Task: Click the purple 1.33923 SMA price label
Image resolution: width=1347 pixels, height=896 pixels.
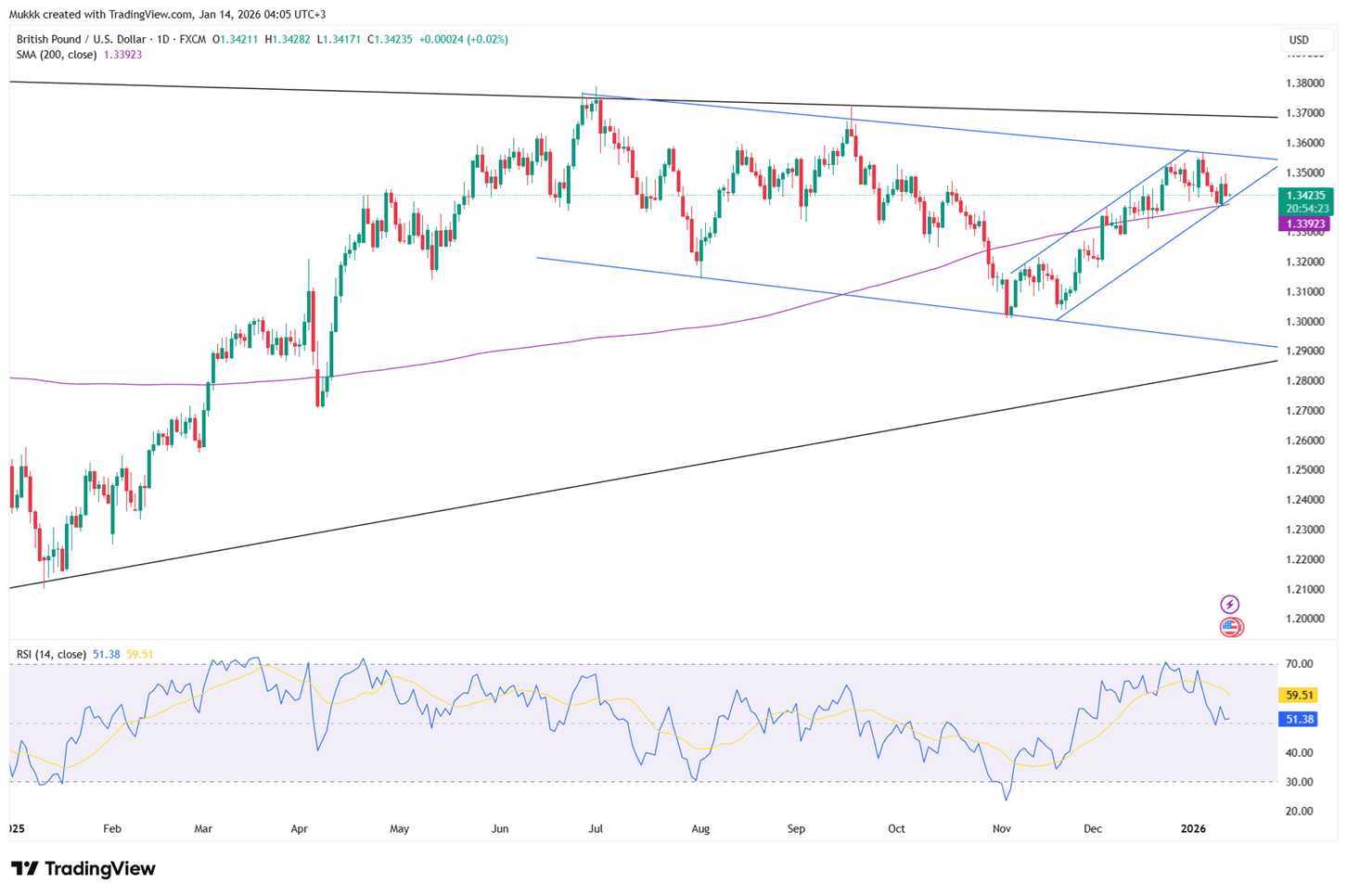Action: click(x=1304, y=224)
